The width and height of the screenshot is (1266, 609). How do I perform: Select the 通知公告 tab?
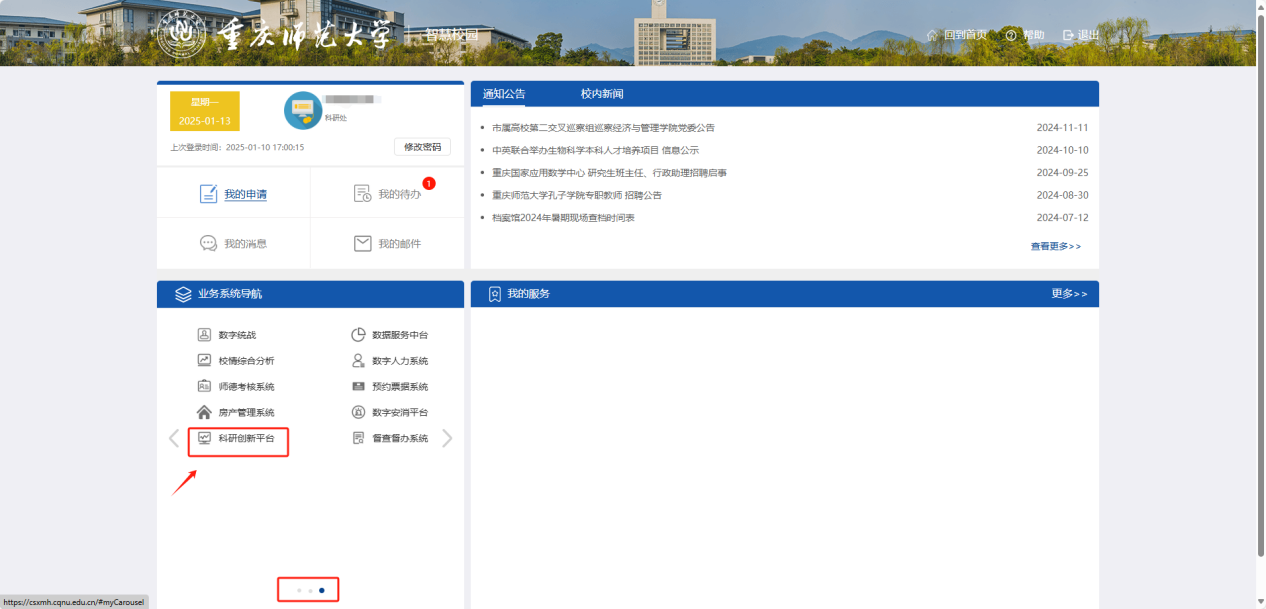[x=504, y=94]
